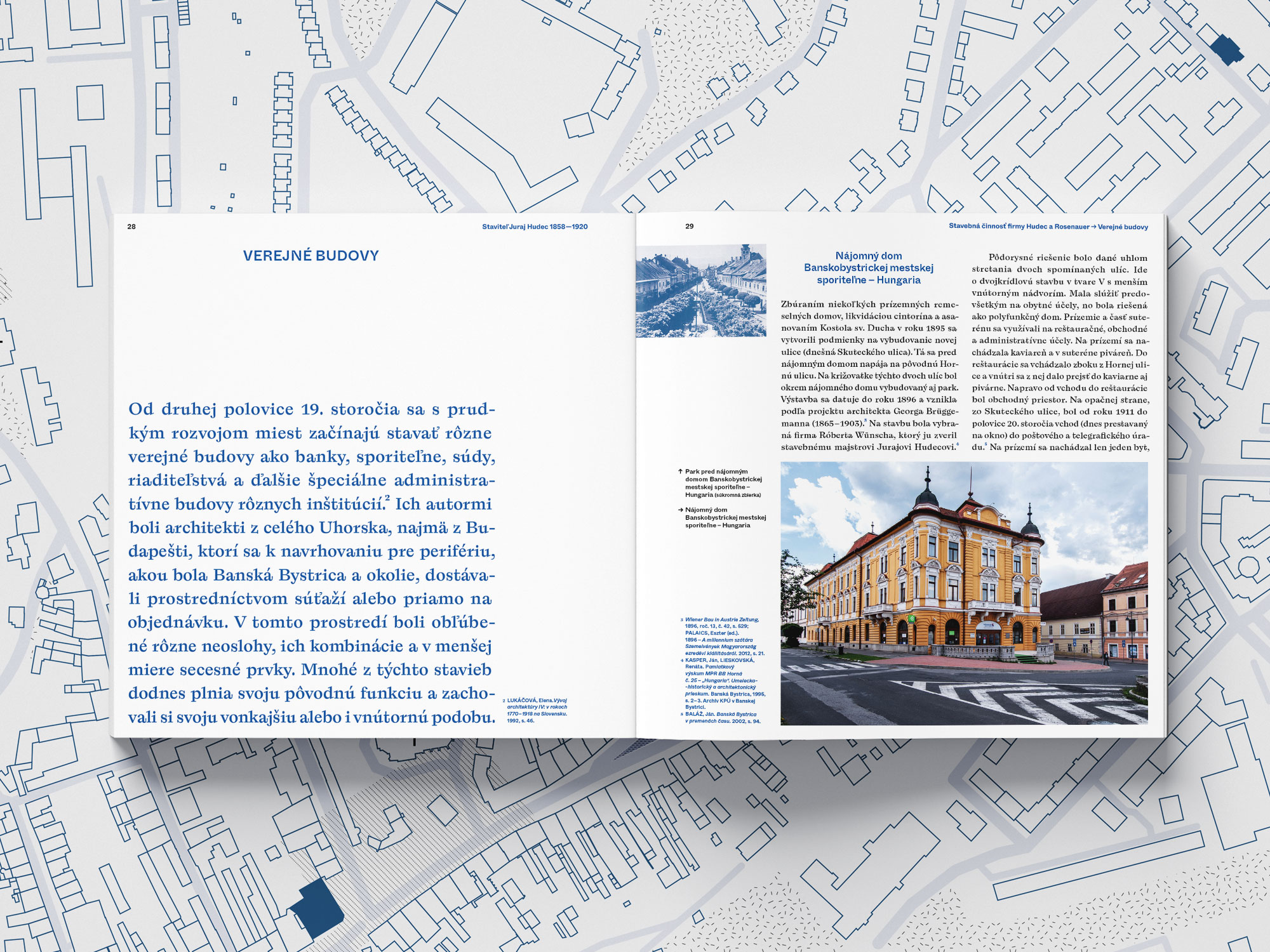This screenshot has width=1270, height=952.
Task: Click the Nájomný dom Banskobystrickej mestskej sporiteľne title
Action: 869,268
